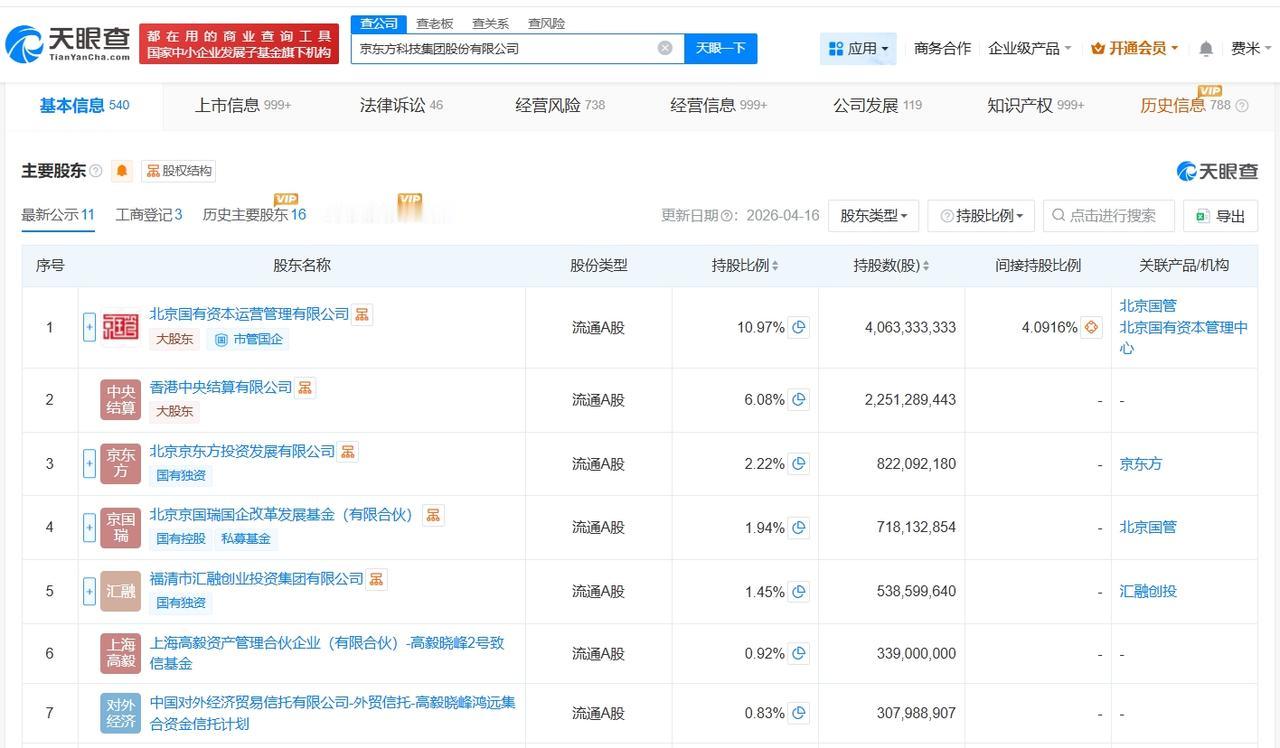Click the notification bell icon in header
The width and height of the screenshot is (1280, 748).
[x=1206, y=48]
